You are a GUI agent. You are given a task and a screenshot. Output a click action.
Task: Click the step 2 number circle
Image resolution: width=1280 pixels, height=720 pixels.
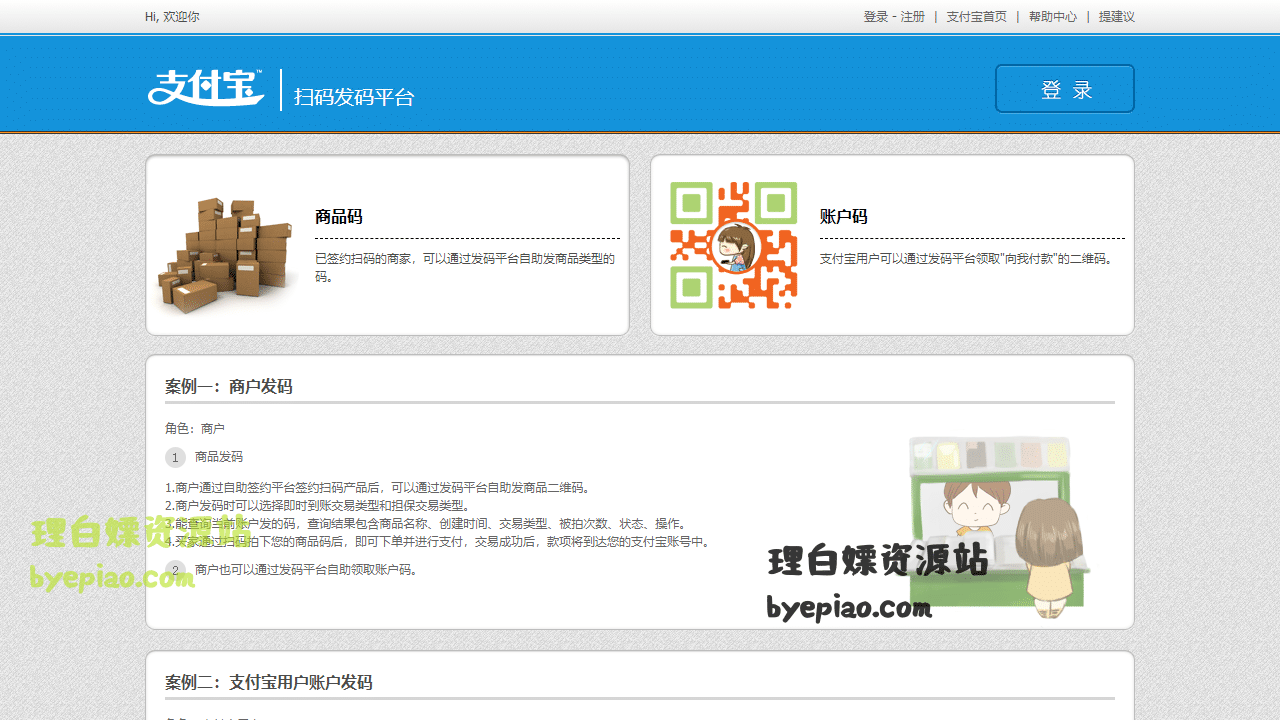pyautogui.click(x=175, y=571)
